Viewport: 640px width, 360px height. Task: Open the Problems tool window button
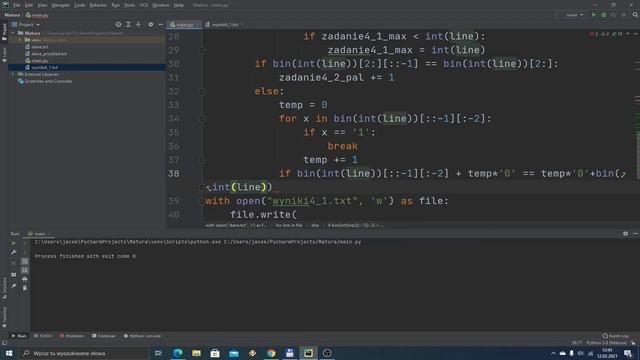click(x=71, y=336)
